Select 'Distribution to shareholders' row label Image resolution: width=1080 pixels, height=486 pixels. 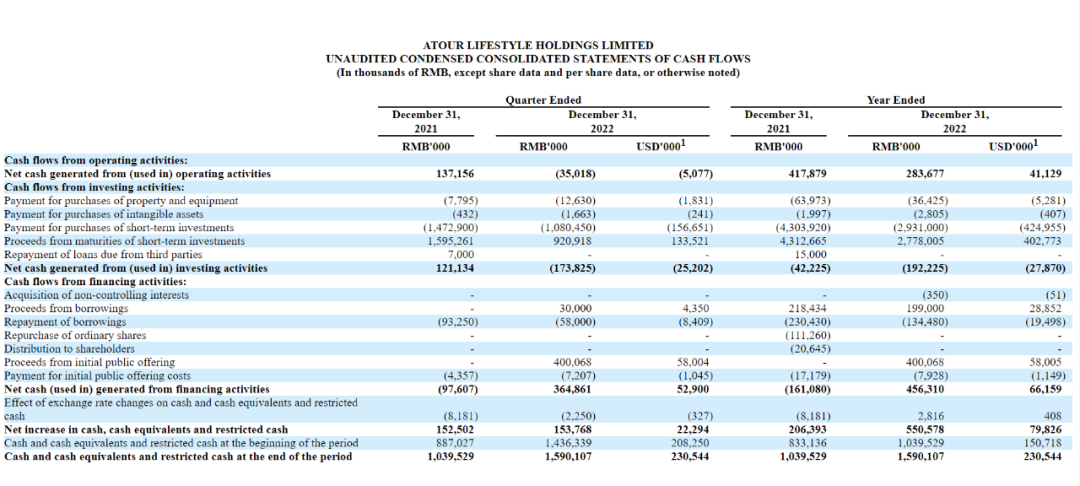pyautogui.click(x=71, y=348)
